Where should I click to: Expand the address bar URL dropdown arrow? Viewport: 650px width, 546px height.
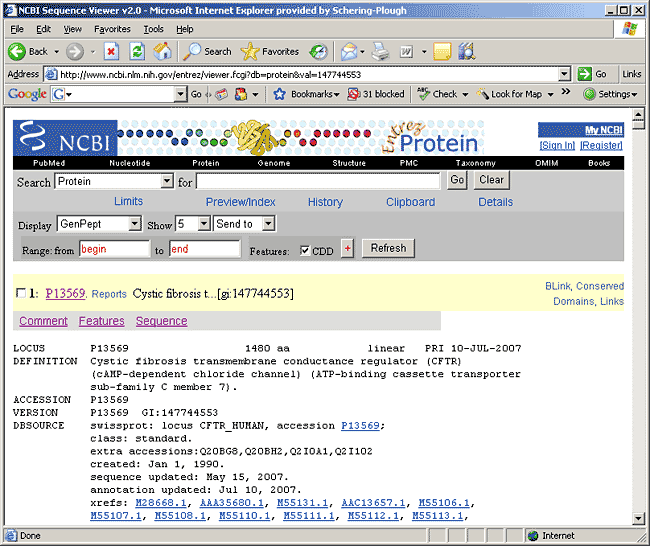(564, 74)
